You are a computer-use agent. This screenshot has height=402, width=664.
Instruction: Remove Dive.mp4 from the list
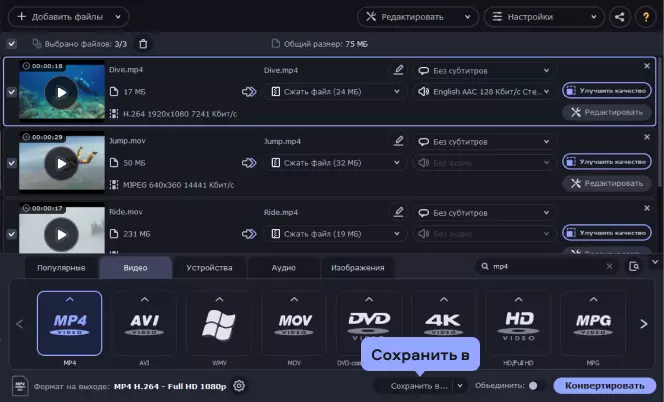[x=647, y=66]
